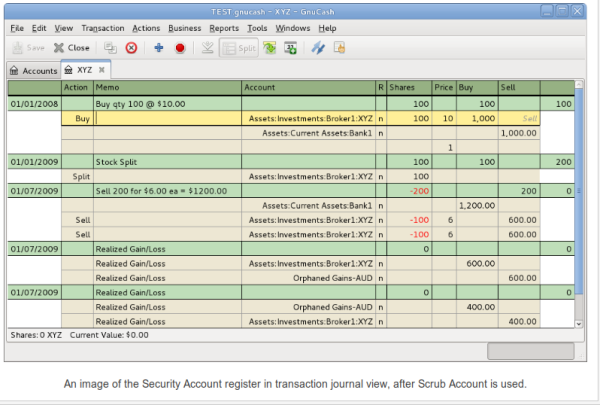Open the File menu
This screenshot has height=405, width=600.
pyautogui.click(x=17, y=28)
